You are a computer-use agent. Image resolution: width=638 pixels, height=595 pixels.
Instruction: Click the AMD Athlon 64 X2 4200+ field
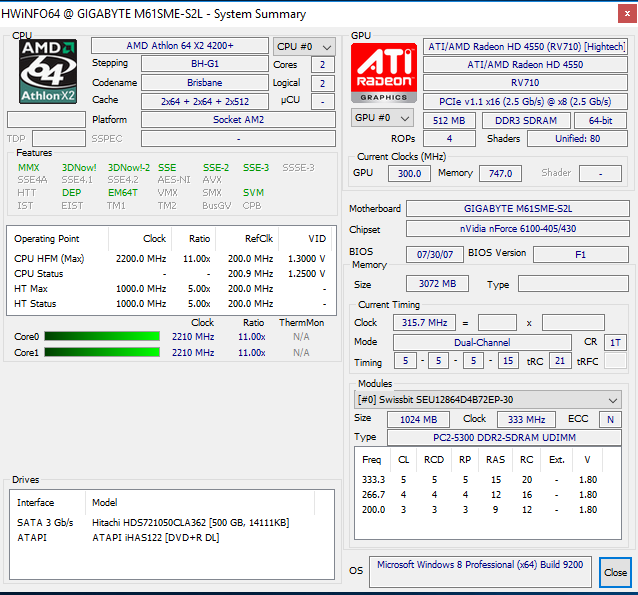tap(180, 46)
